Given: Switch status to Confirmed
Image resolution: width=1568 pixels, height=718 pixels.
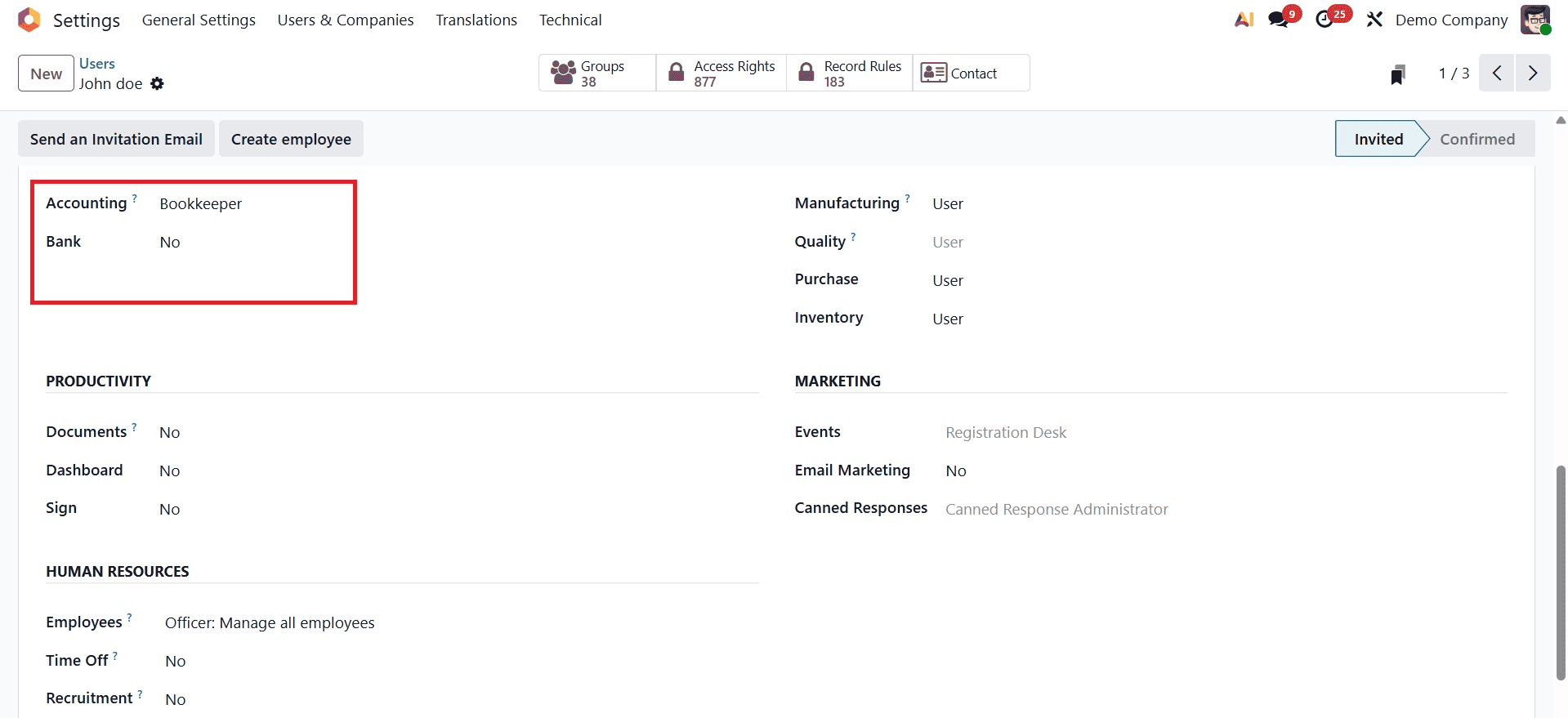Looking at the screenshot, I should 1477,138.
